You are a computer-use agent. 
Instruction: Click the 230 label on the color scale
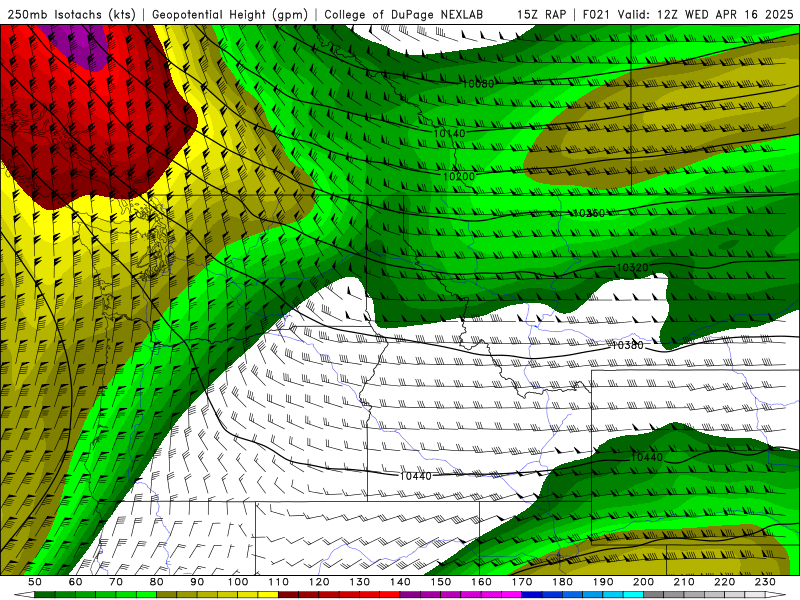[766, 582]
